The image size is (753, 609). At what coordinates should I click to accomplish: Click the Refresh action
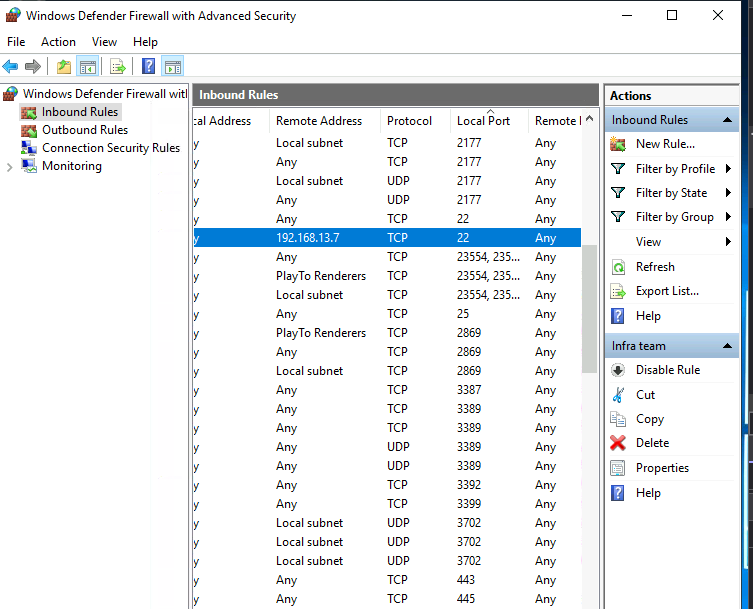point(655,267)
